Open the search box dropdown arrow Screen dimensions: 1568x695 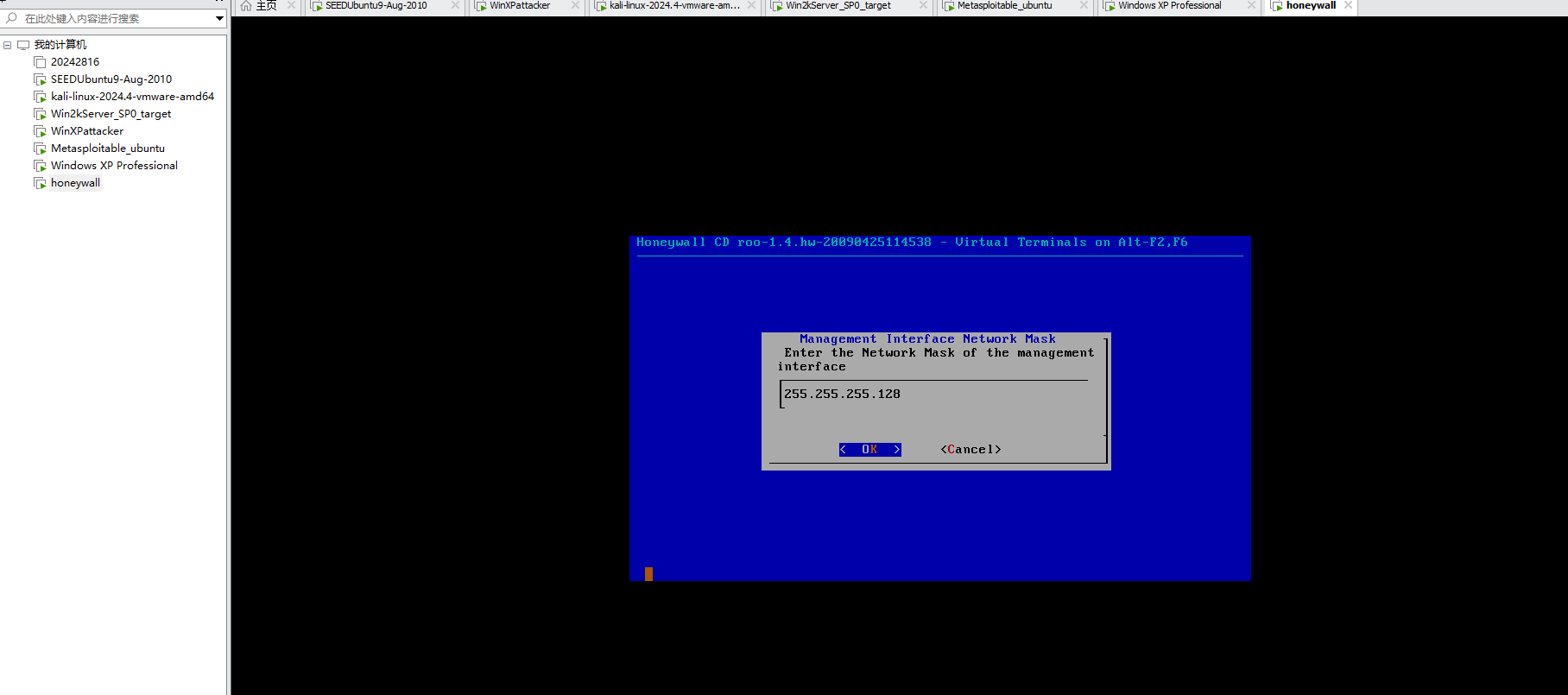(x=219, y=18)
